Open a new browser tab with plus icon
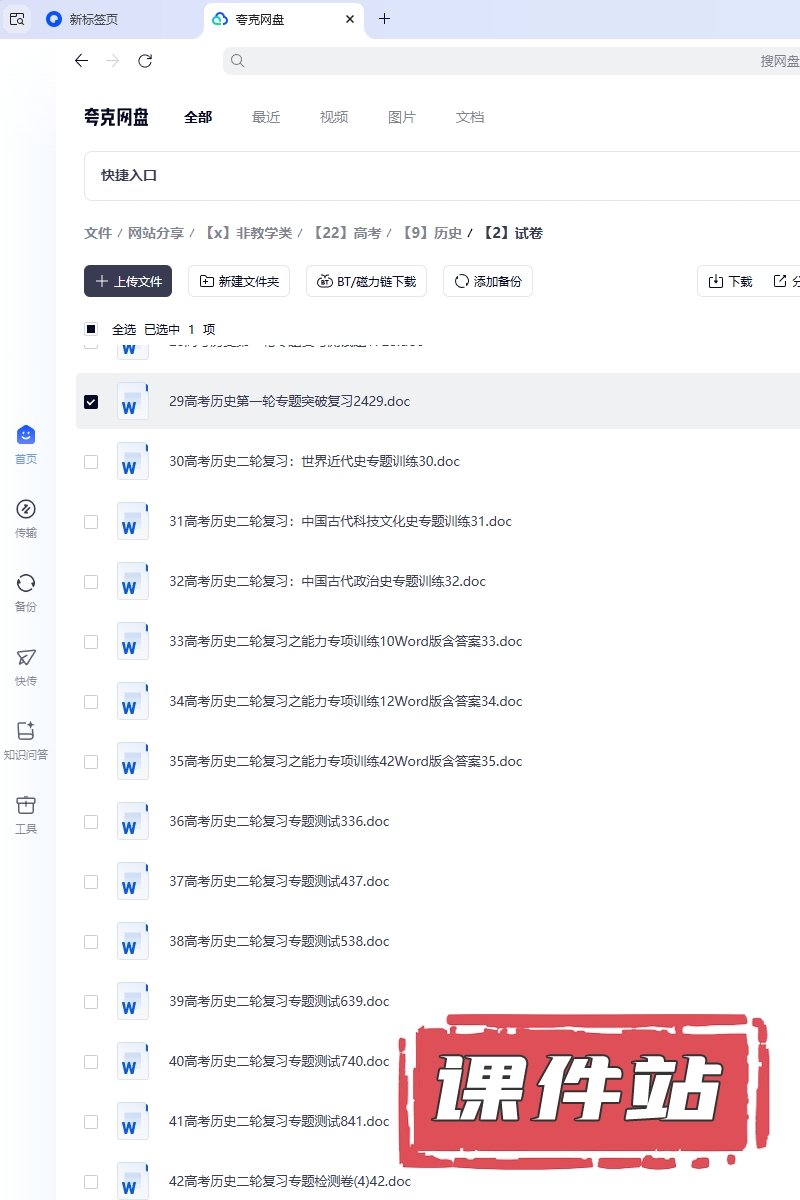 tap(384, 19)
